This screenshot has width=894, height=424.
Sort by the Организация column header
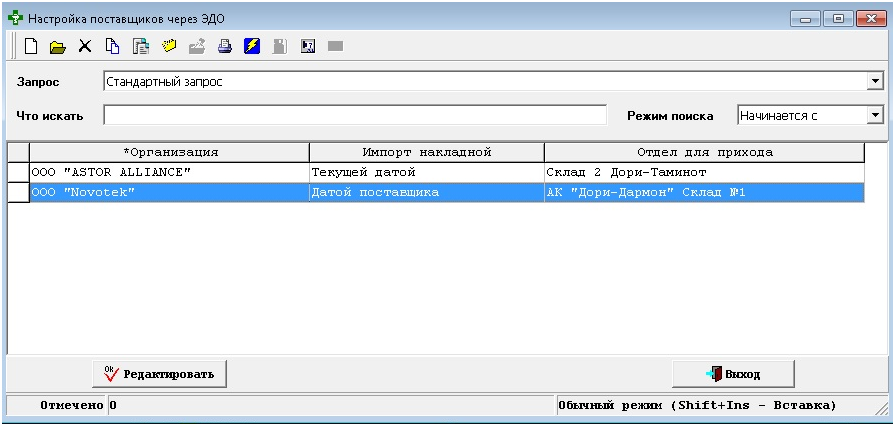click(169, 152)
